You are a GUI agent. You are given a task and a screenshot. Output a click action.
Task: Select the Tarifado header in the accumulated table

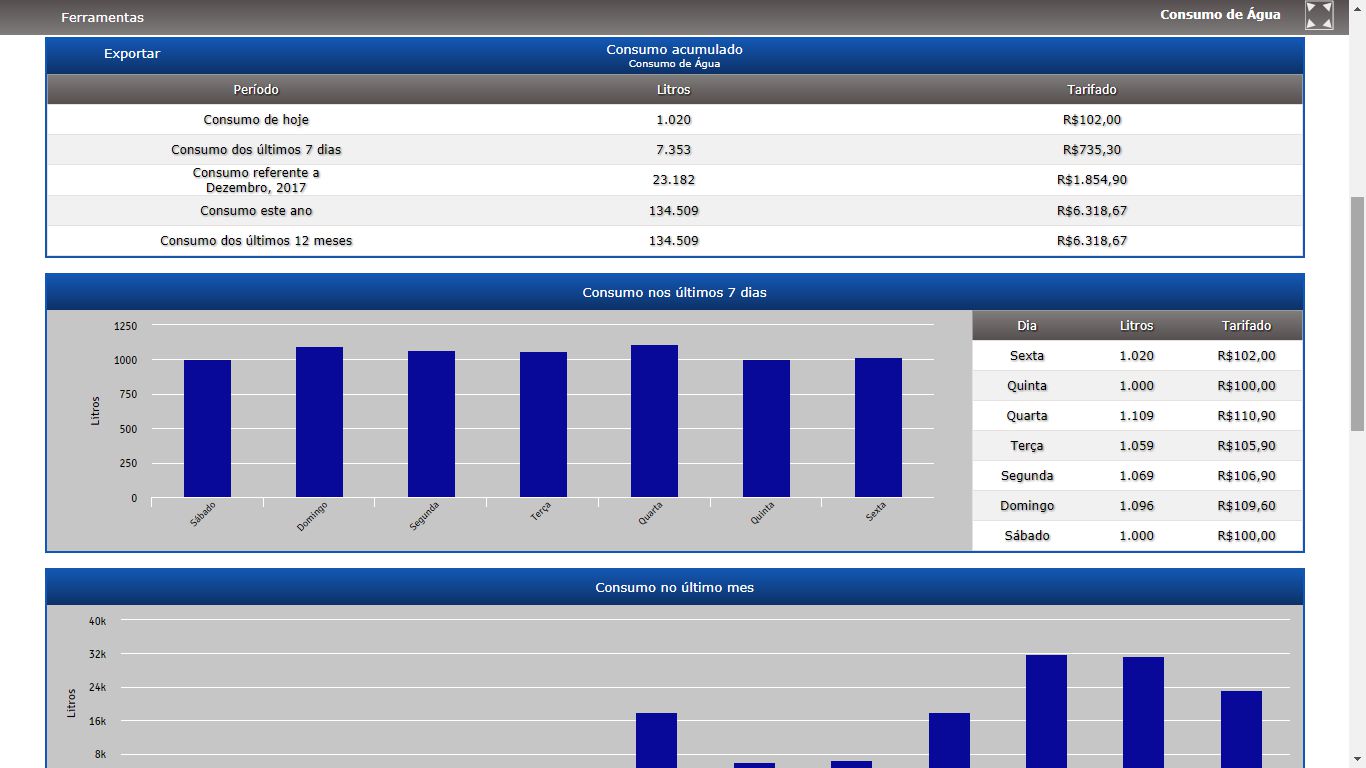[x=1092, y=90]
